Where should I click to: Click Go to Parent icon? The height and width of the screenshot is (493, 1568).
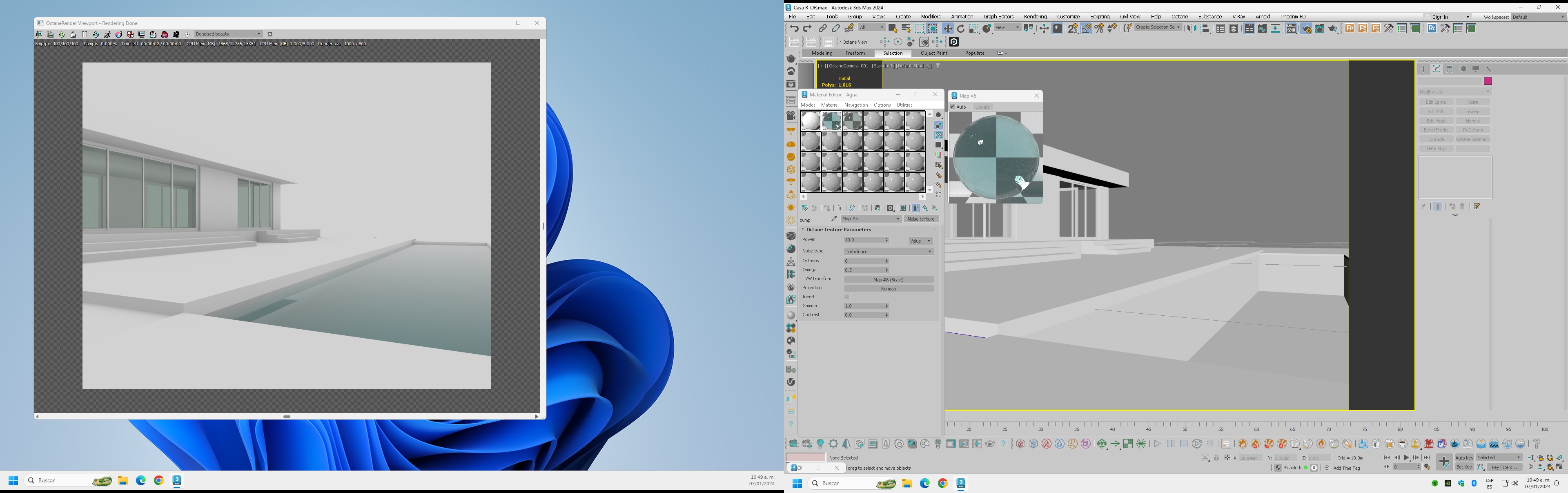925,208
